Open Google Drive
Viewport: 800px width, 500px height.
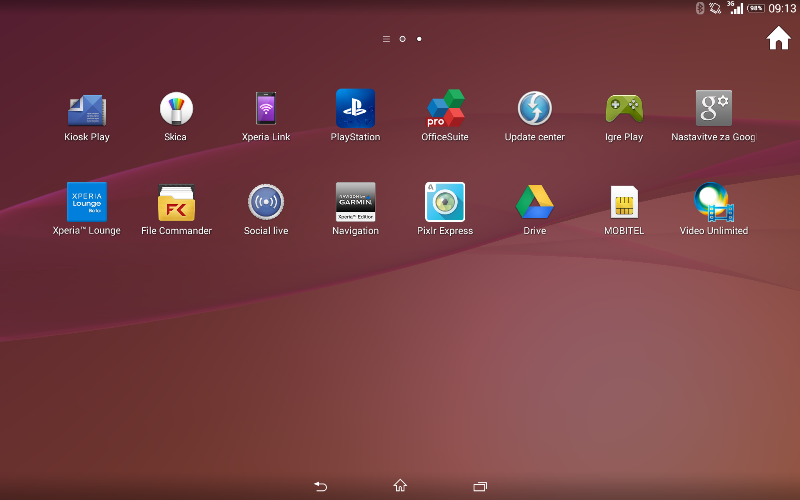[x=535, y=202]
